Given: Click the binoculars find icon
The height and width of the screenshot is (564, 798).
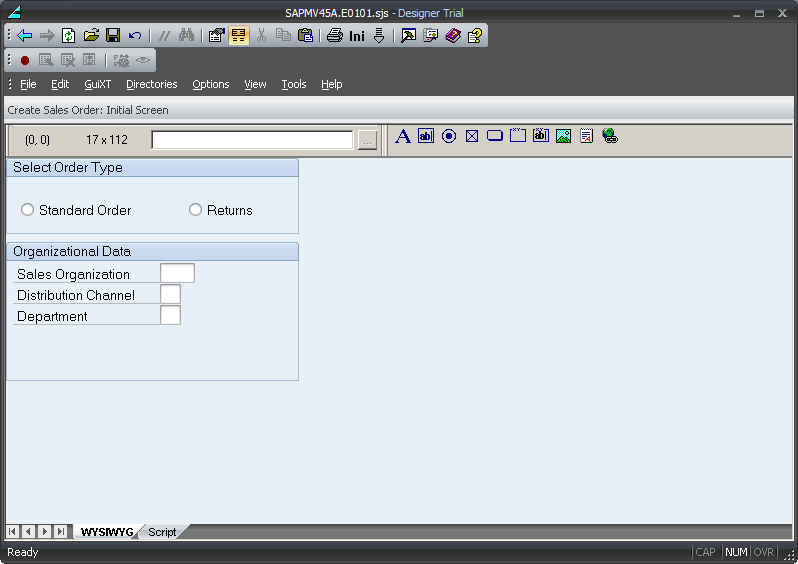Looking at the screenshot, I should point(186,35).
